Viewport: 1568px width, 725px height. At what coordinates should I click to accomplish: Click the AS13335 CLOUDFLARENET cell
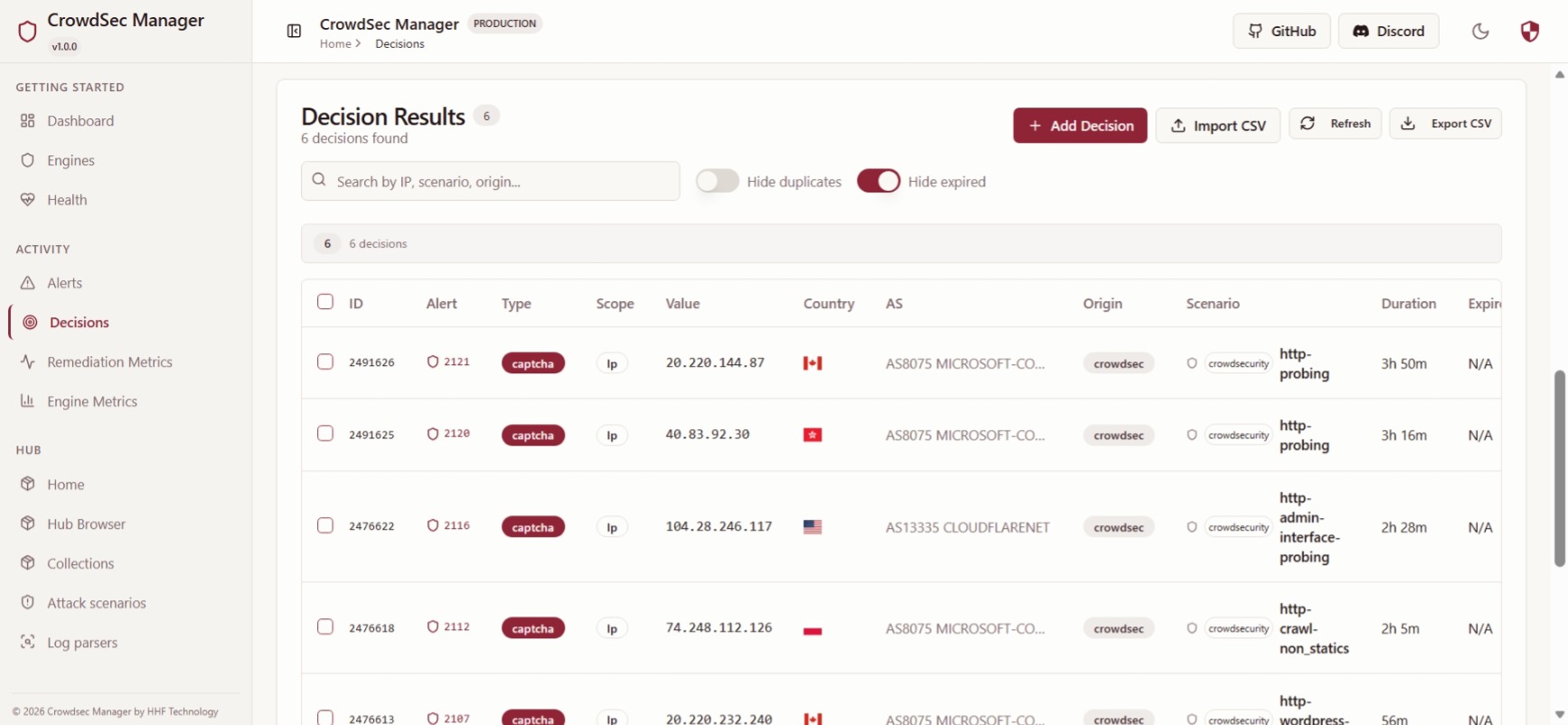(x=967, y=527)
